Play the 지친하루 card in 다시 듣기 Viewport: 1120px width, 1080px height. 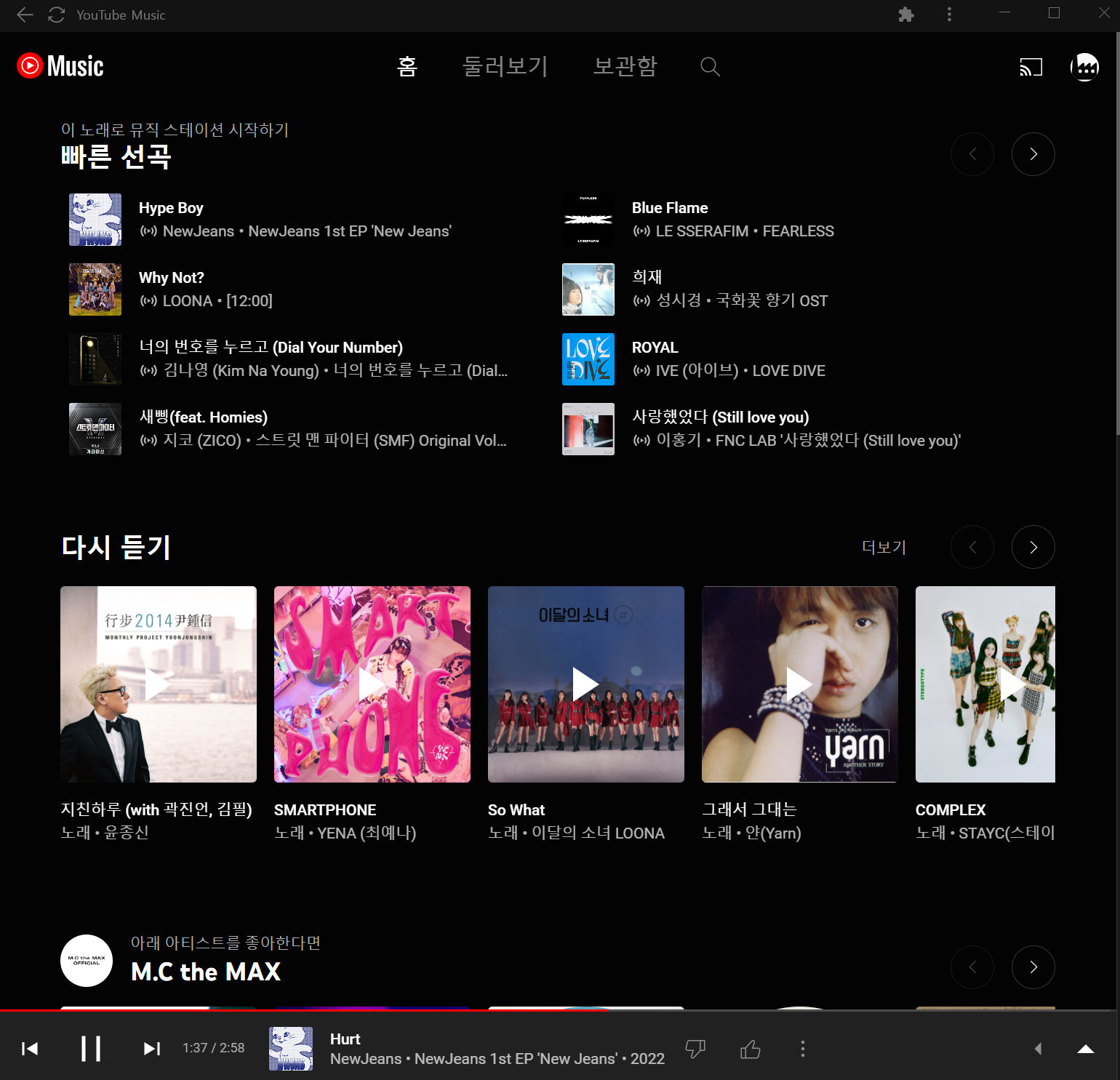click(159, 684)
